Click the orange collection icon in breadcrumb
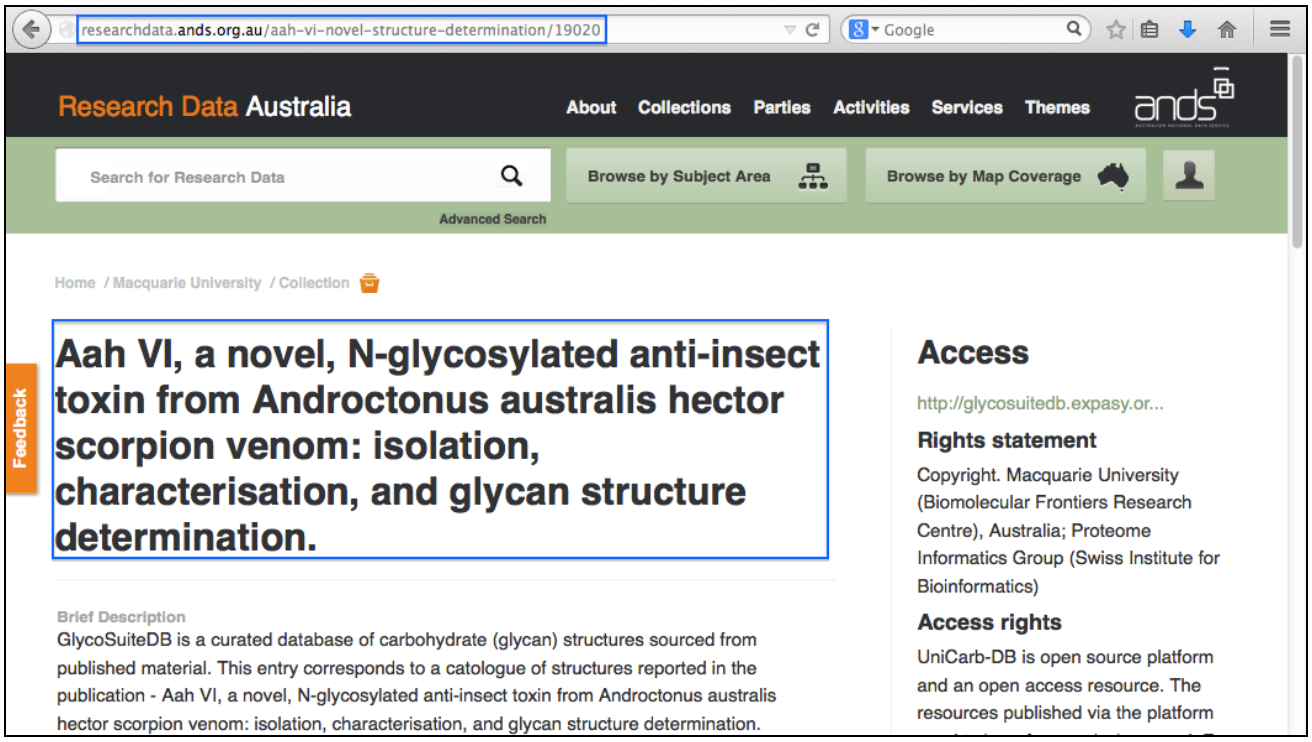 tap(369, 283)
